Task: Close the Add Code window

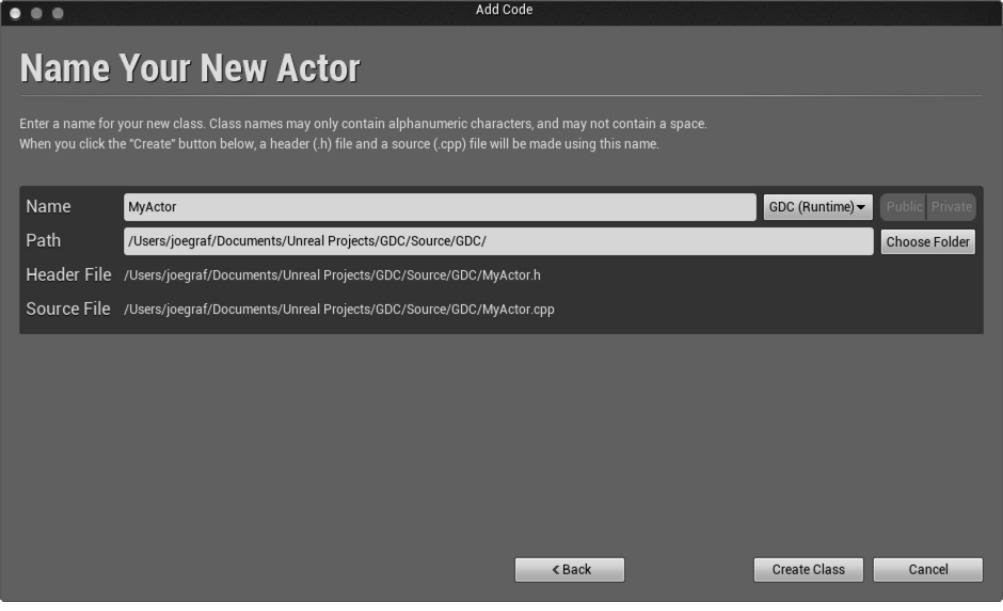Action: [15, 13]
